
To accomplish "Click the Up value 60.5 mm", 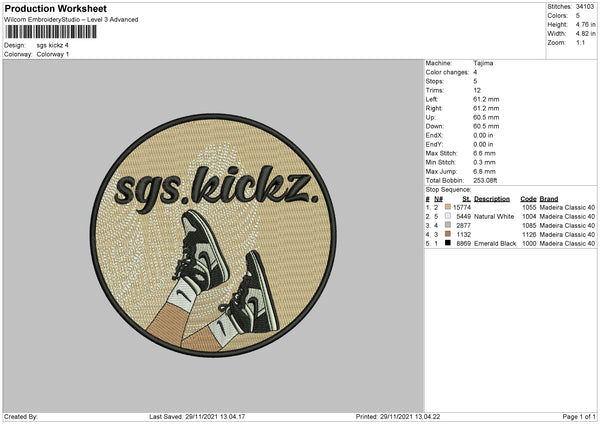I will (486, 117).
